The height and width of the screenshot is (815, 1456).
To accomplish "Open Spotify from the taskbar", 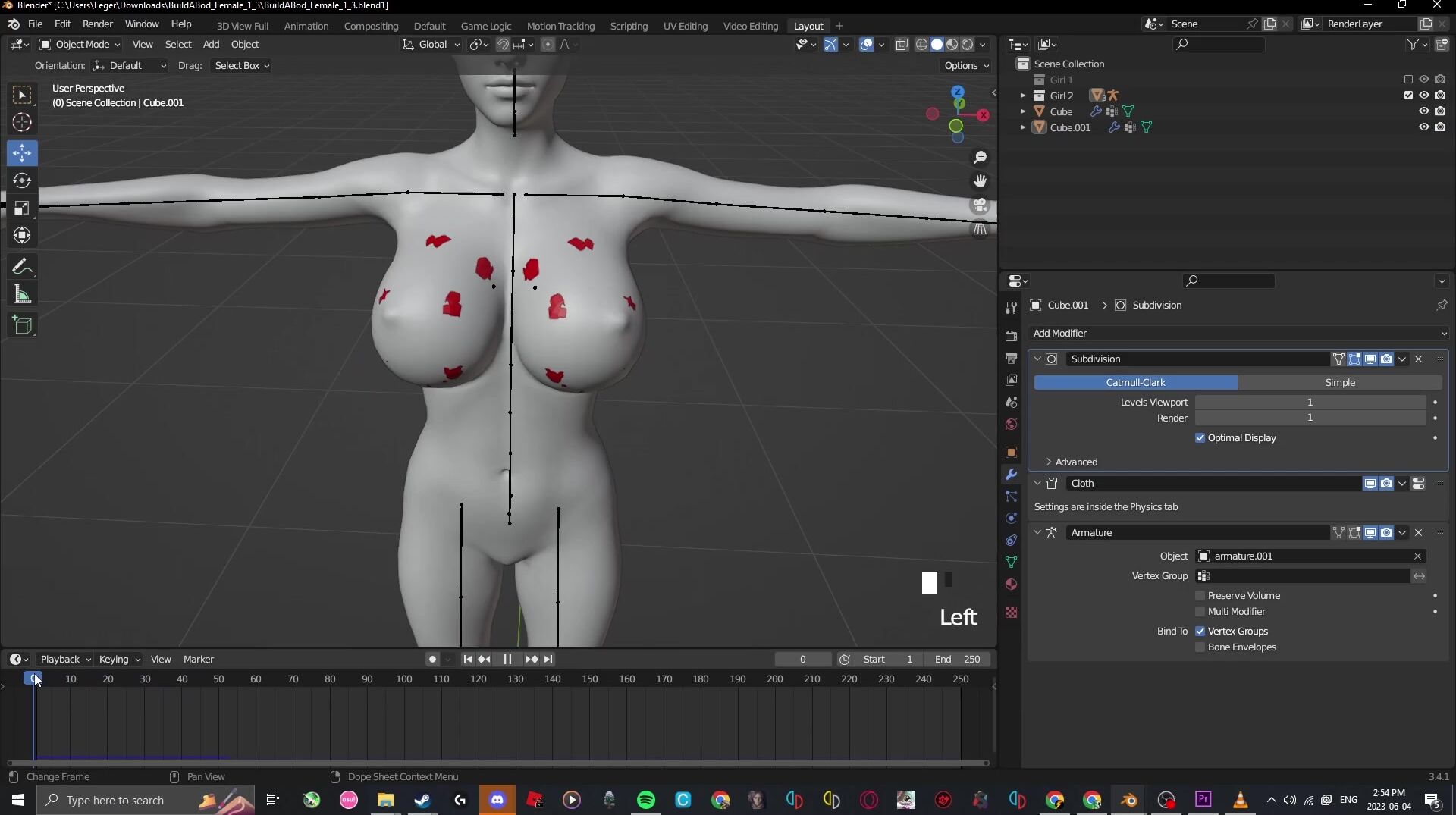I will pyautogui.click(x=645, y=800).
